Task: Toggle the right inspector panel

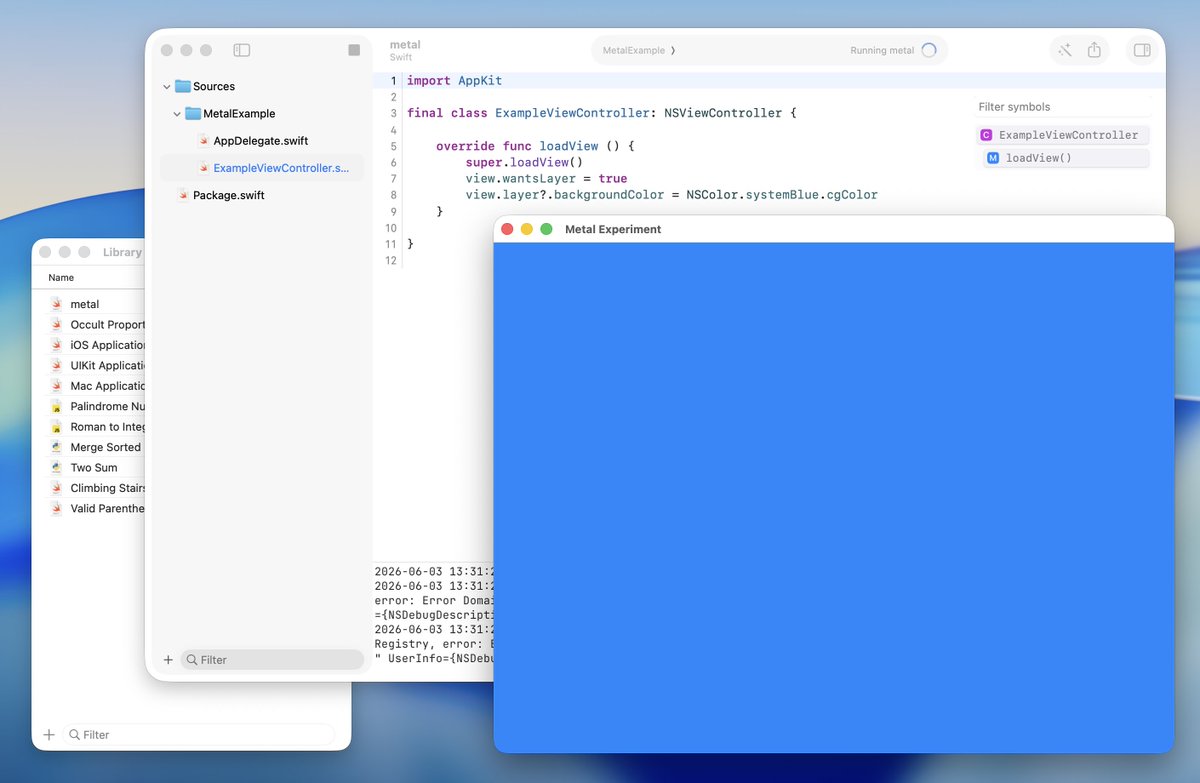Action: [x=1141, y=50]
